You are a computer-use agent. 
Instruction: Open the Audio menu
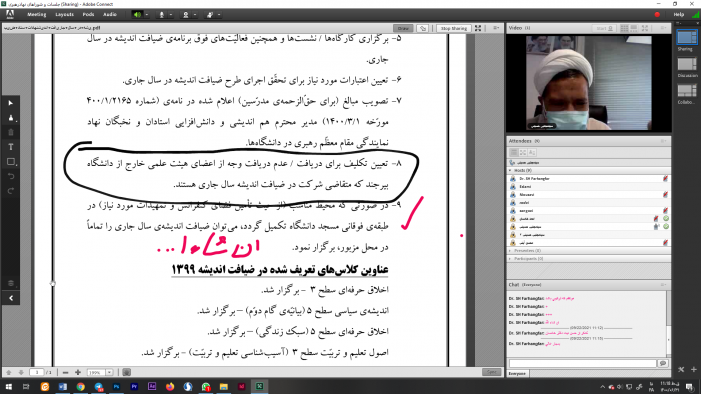click(x=110, y=15)
